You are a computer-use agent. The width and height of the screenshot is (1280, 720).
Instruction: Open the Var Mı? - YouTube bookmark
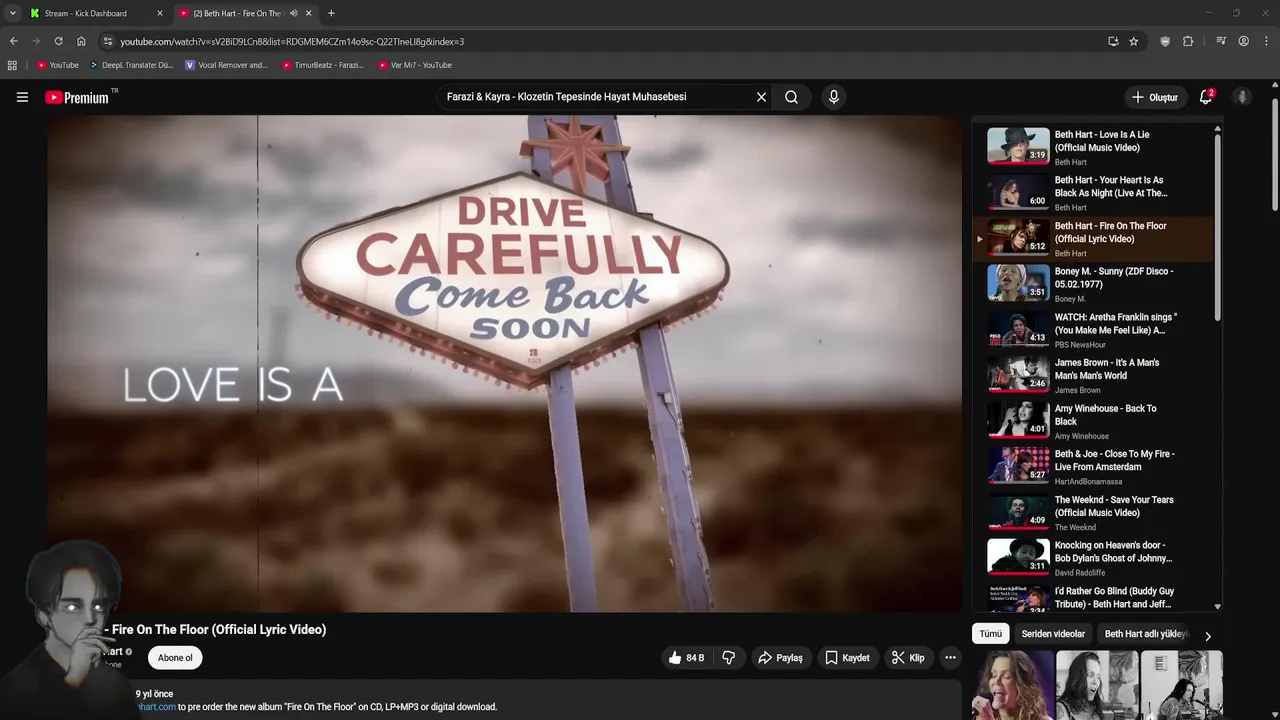[415, 65]
